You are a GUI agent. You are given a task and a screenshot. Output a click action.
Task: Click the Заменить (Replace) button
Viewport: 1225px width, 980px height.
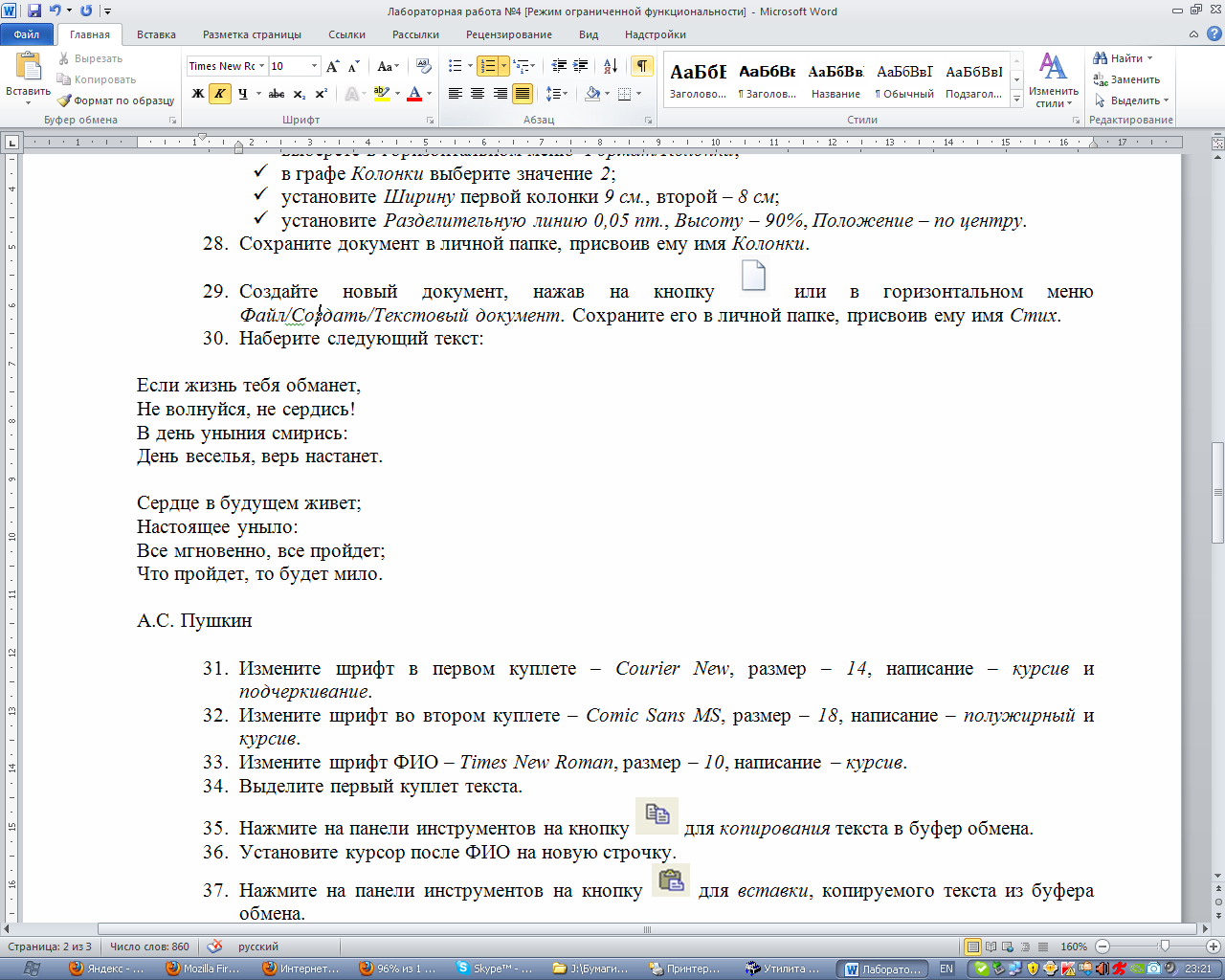1126,79
